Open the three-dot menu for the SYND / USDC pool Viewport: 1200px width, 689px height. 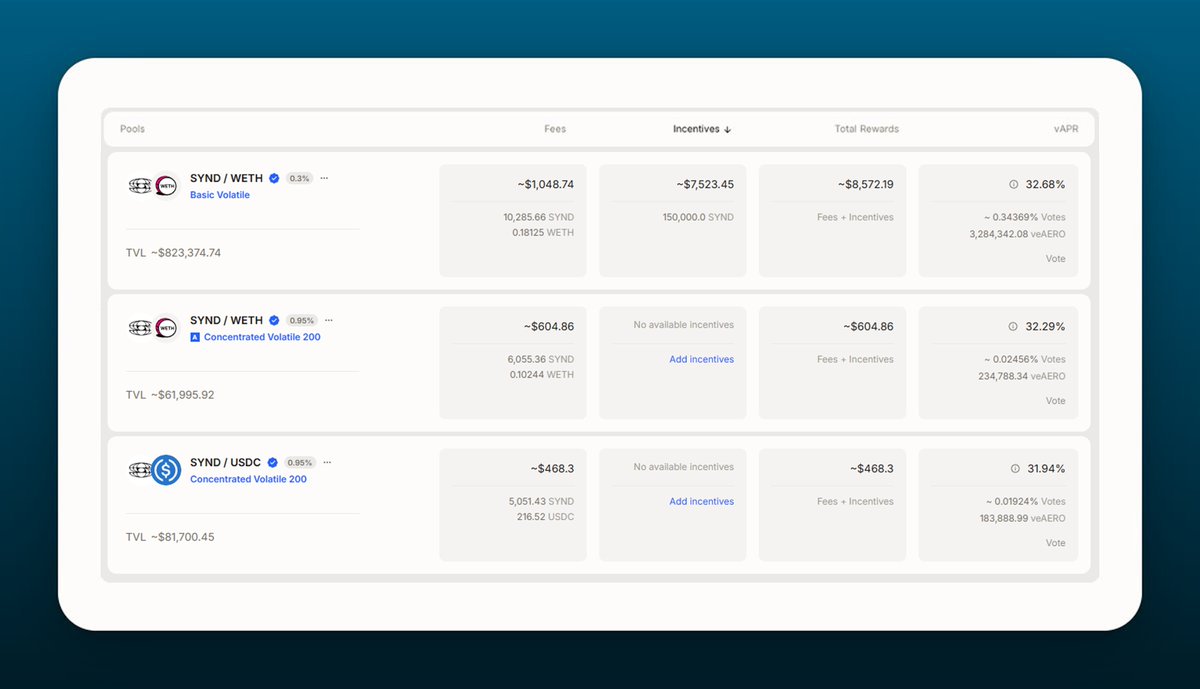click(x=327, y=463)
